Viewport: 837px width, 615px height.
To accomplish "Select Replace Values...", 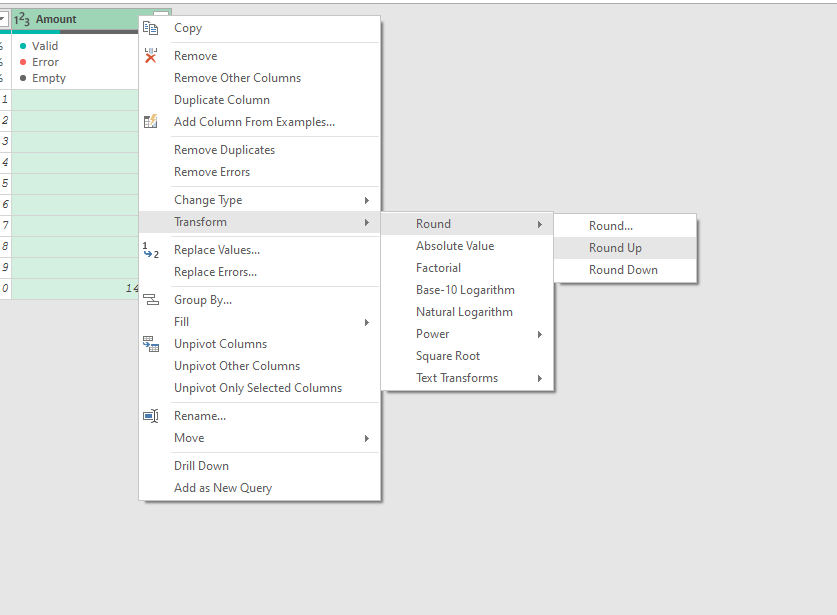I will click(x=259, y=250).
